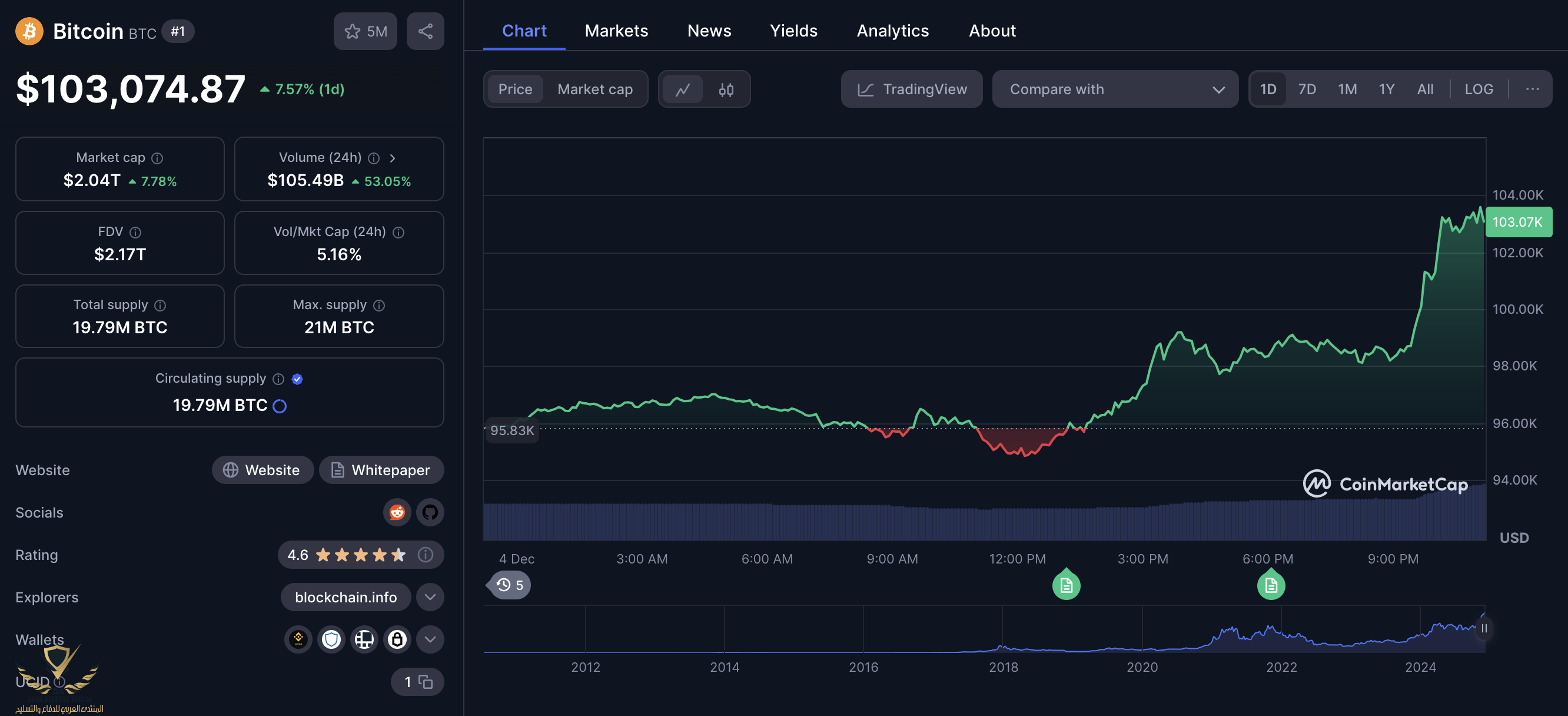Viewport: 1568px width, 716px height.
Task: Open the Compare with dropdown
Action: 1115,89
